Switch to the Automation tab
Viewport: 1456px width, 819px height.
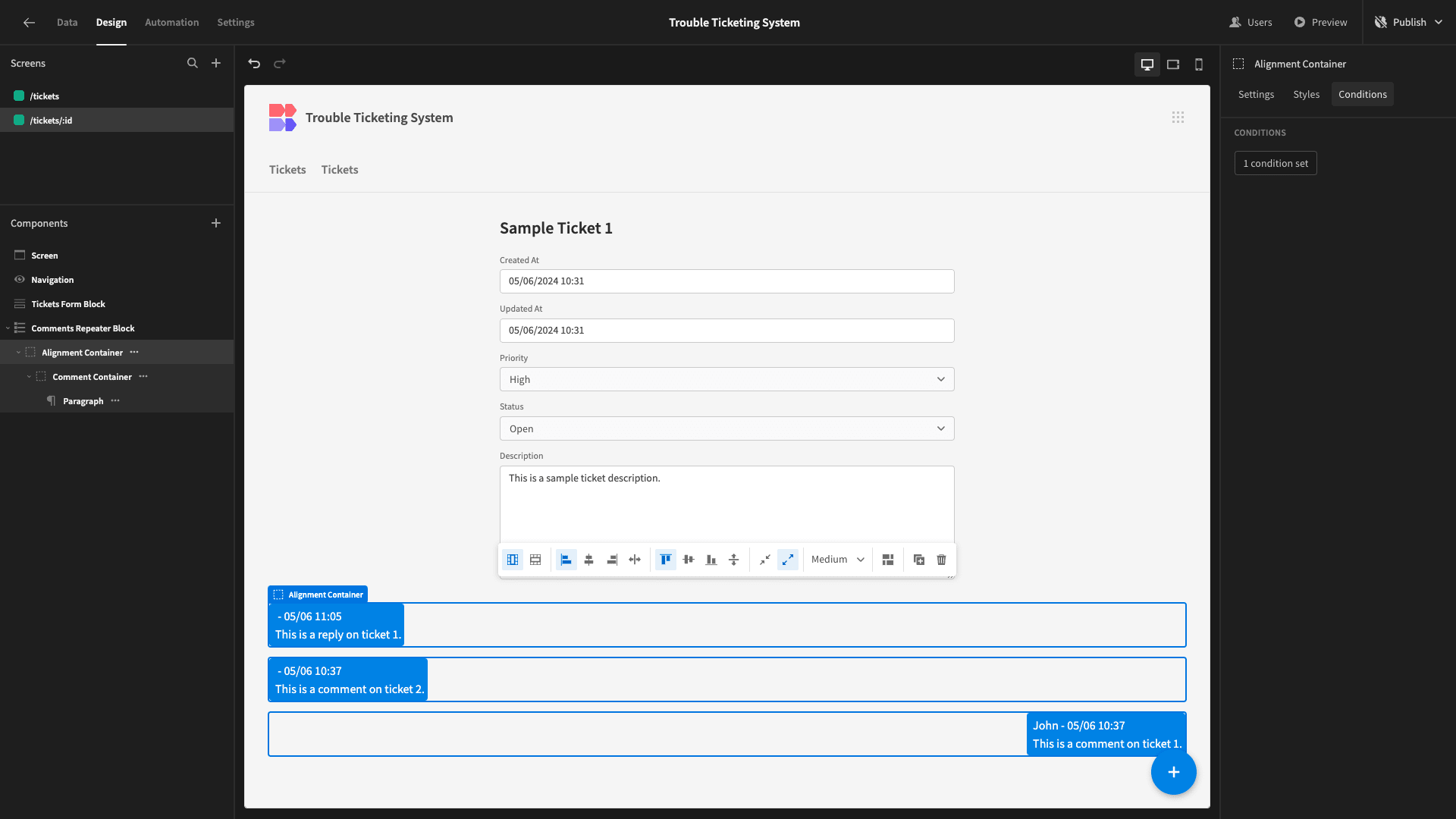coord(172,23)
